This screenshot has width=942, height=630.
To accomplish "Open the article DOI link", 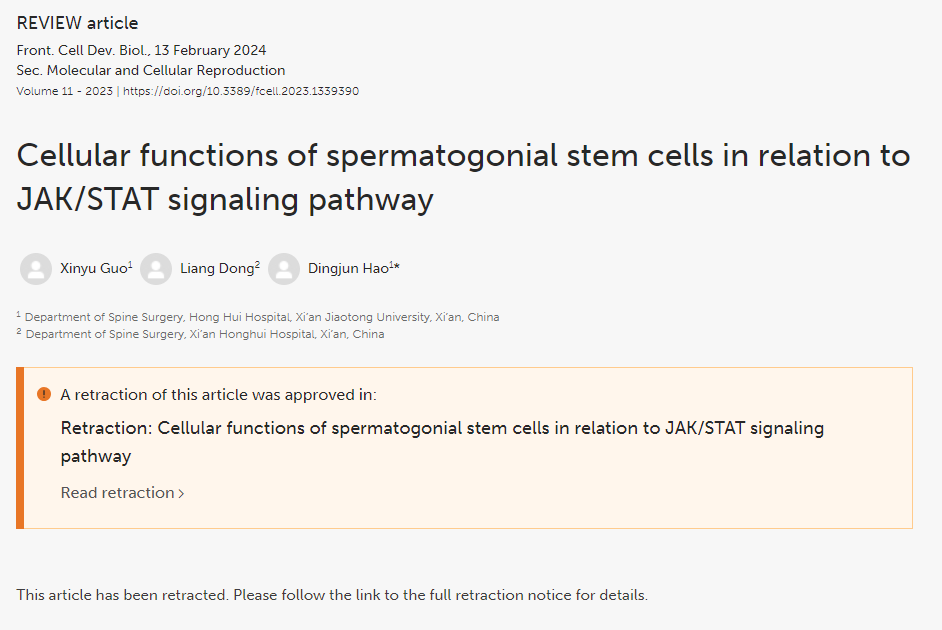I will coord(241,91).
